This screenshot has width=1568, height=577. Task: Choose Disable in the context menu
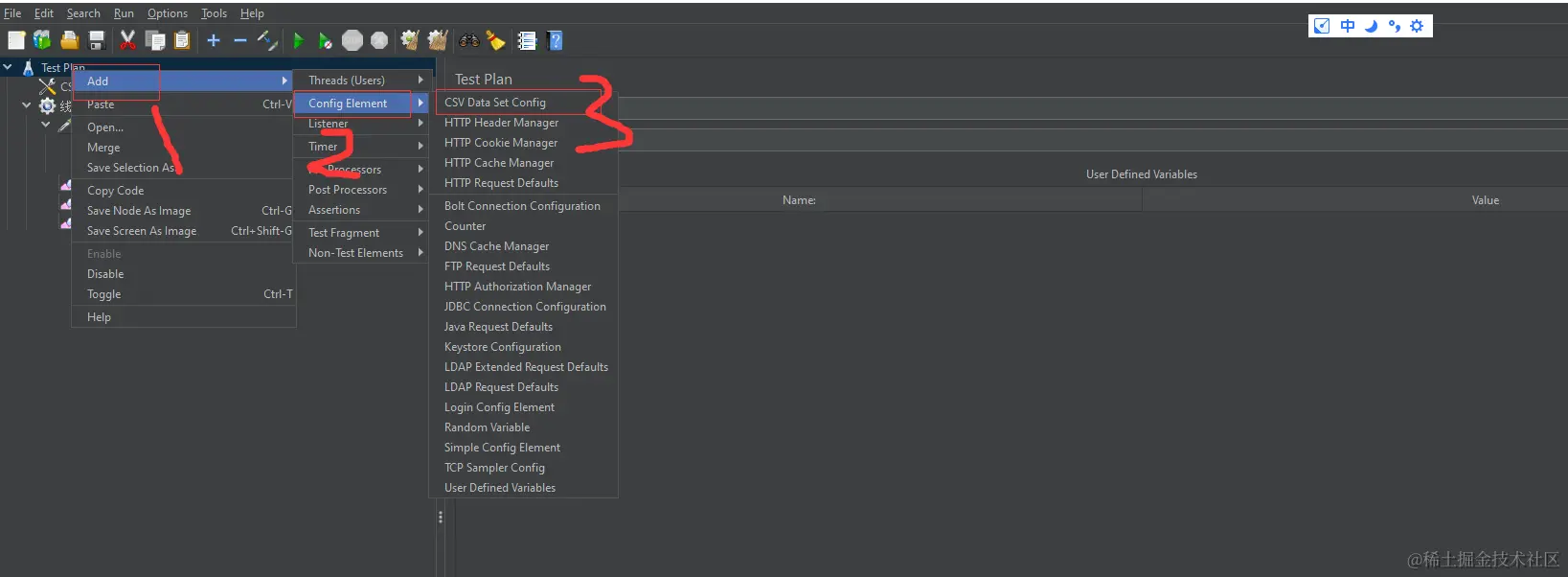(x=184, y=274)
